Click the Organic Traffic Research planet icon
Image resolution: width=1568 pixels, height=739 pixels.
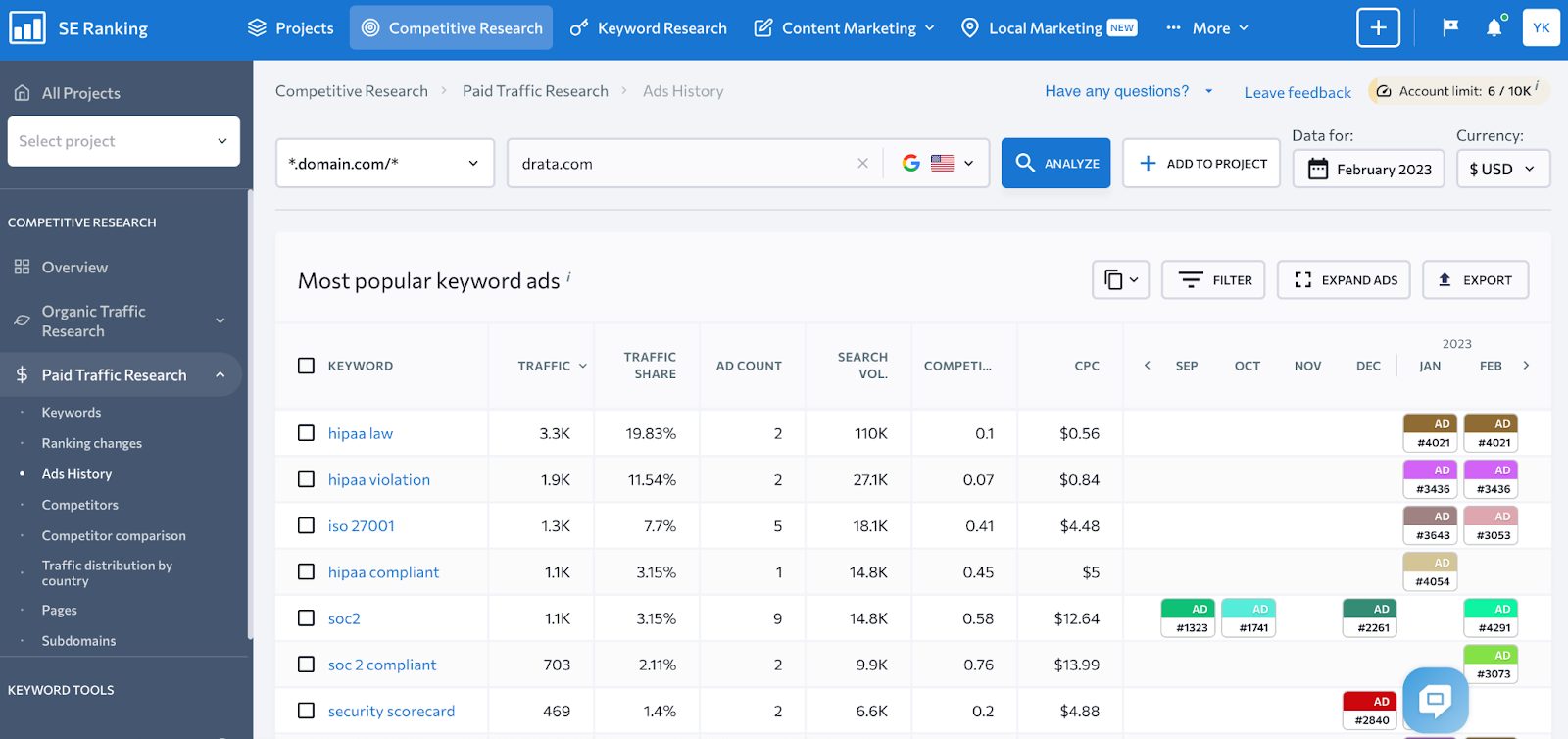[x=22, y=320]
